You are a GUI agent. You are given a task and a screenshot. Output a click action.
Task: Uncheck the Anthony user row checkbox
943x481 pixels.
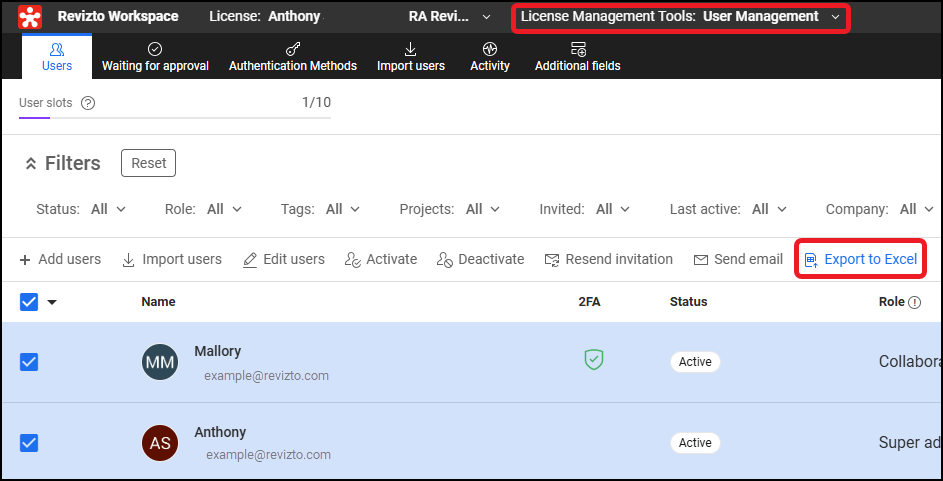(x=29, y=443)
